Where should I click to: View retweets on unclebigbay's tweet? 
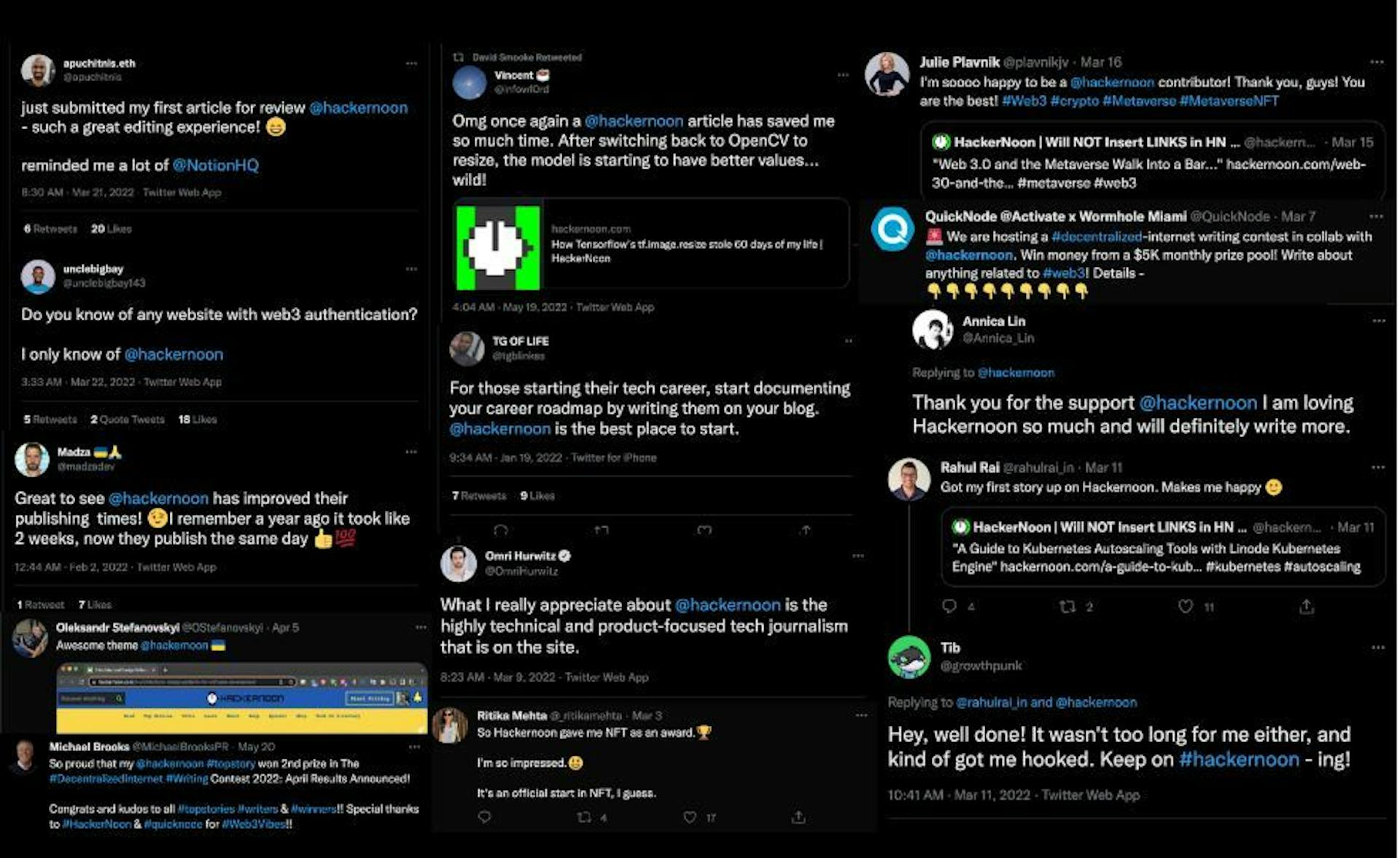(x=50, y=420)
